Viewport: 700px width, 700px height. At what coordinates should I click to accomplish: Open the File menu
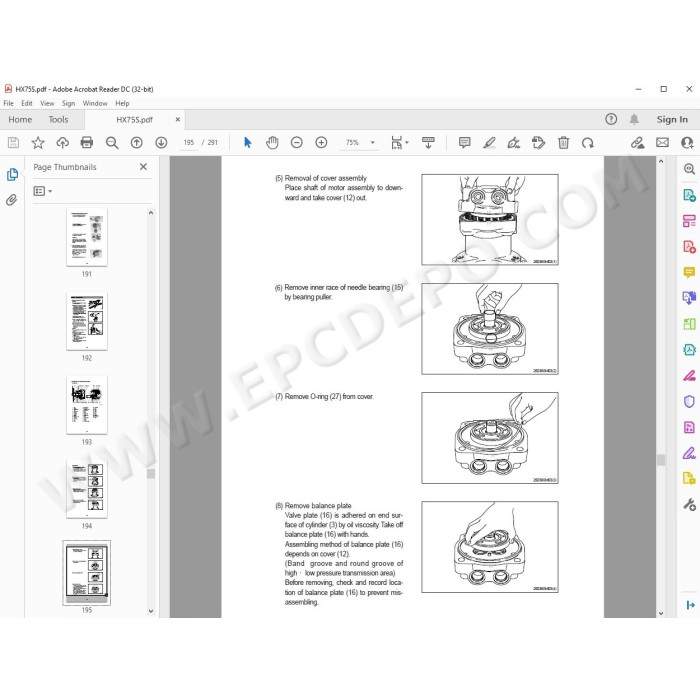8,103
